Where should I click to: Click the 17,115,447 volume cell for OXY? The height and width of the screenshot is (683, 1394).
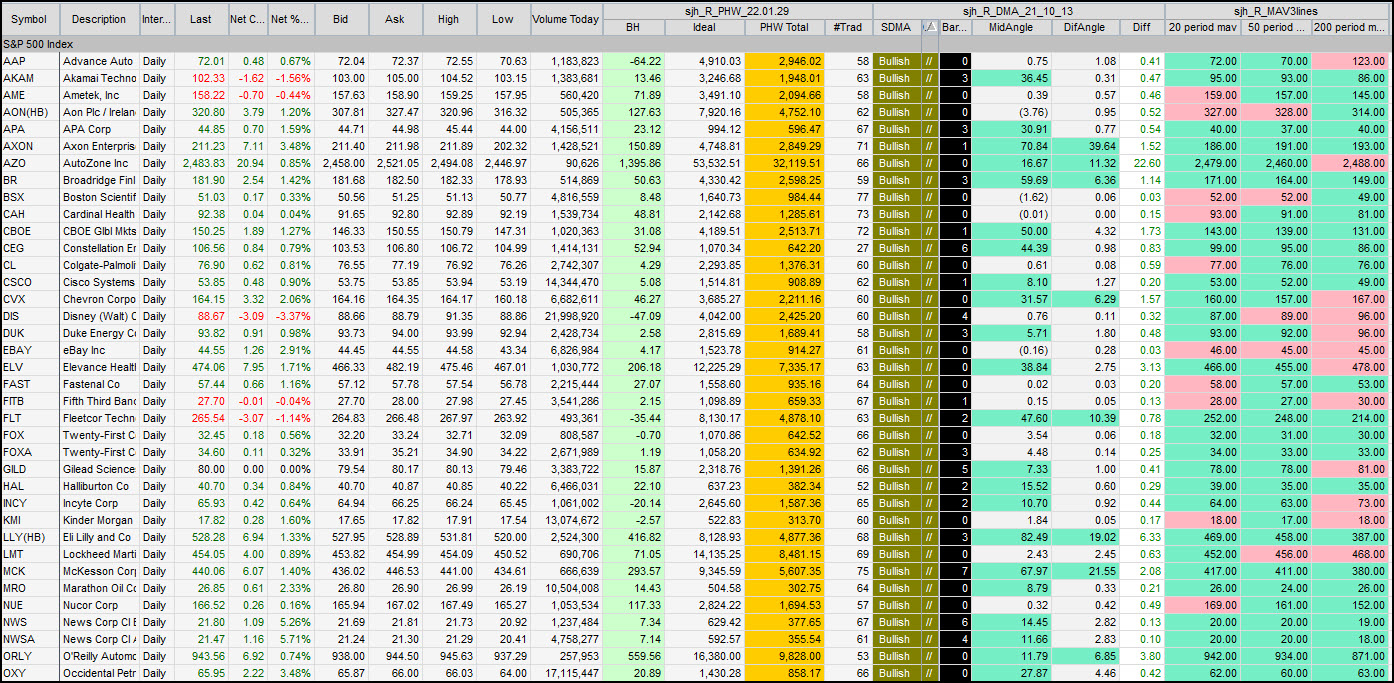coord(566,674)
